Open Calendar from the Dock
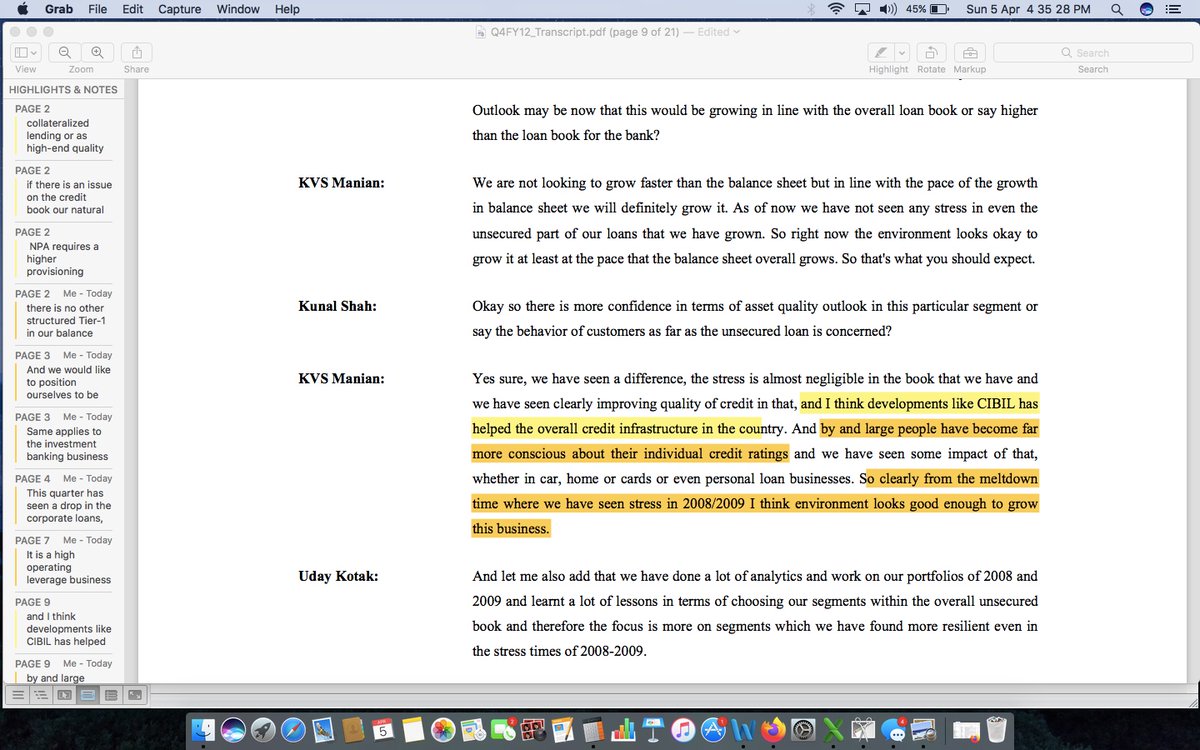Image resolution: width=1200 pixels, height=750 pixels. point(382,729)
